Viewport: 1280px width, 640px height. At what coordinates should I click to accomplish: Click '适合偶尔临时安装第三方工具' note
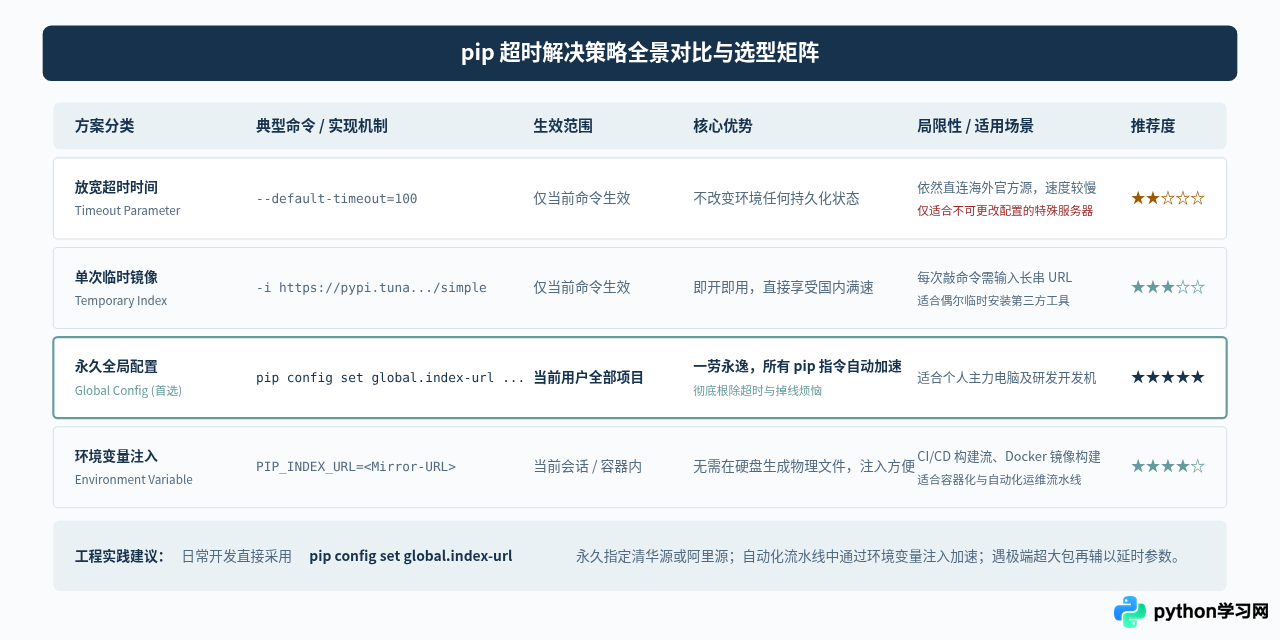tap(993, 300)
